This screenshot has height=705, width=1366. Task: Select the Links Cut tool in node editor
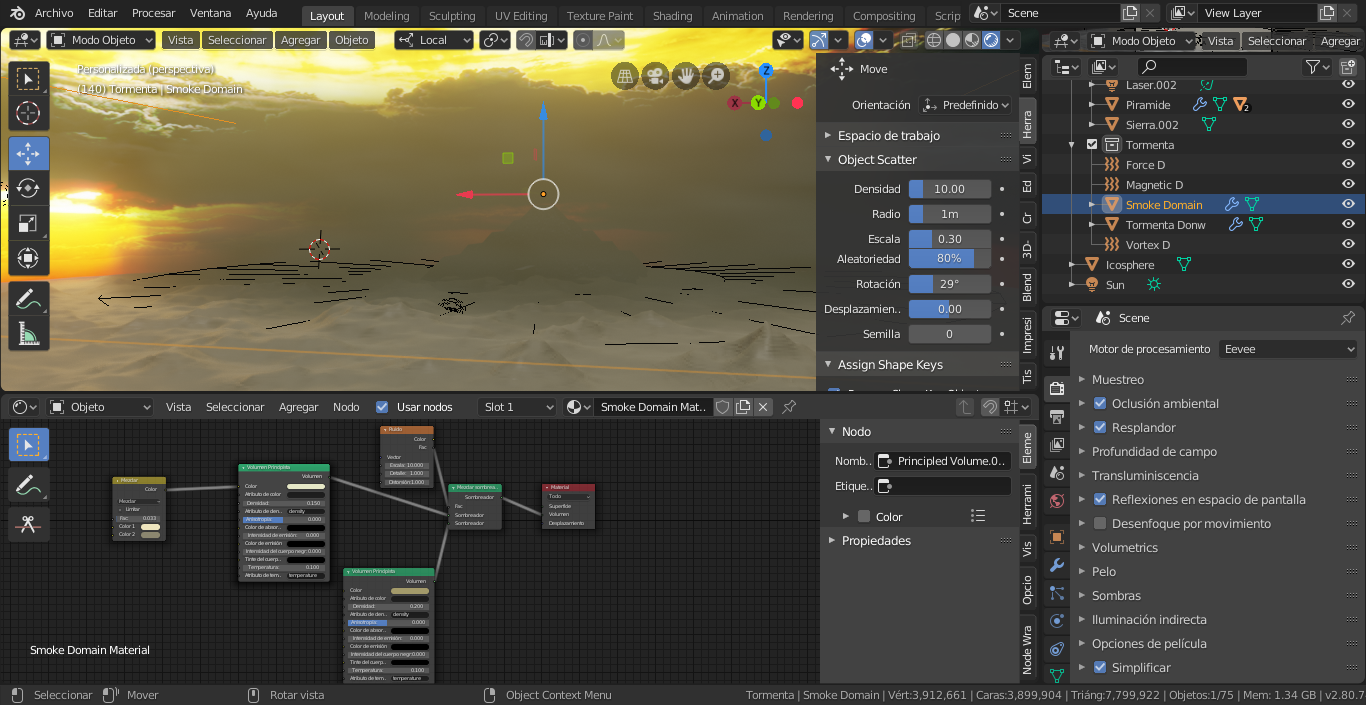click(29, 523)
